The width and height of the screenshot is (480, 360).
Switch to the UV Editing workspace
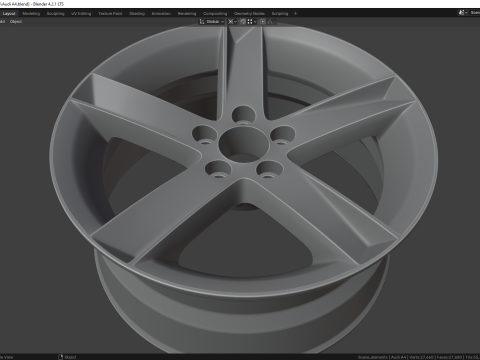point(81,14)
